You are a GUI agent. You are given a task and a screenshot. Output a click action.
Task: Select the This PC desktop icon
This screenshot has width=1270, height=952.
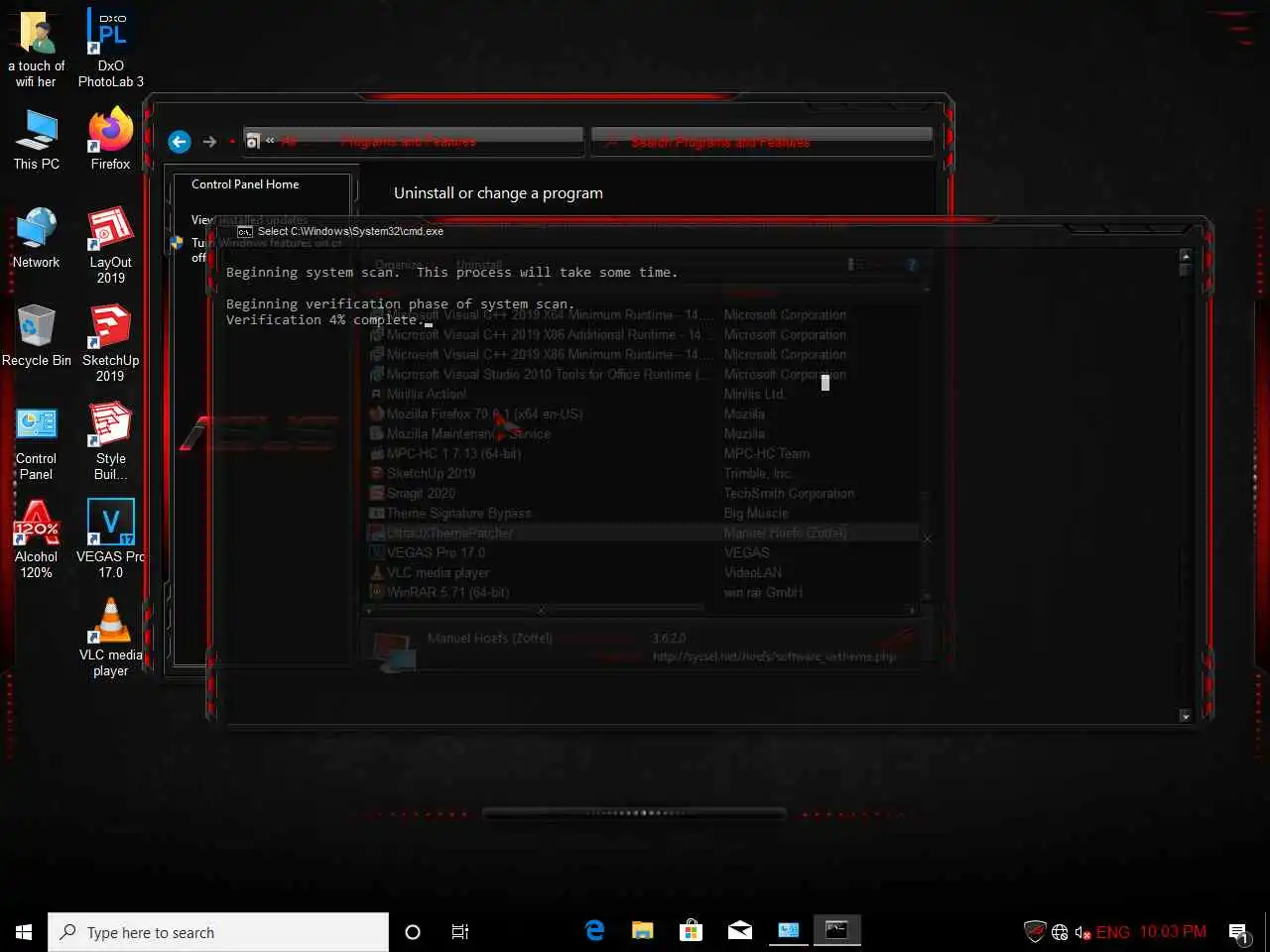(37, 140)
